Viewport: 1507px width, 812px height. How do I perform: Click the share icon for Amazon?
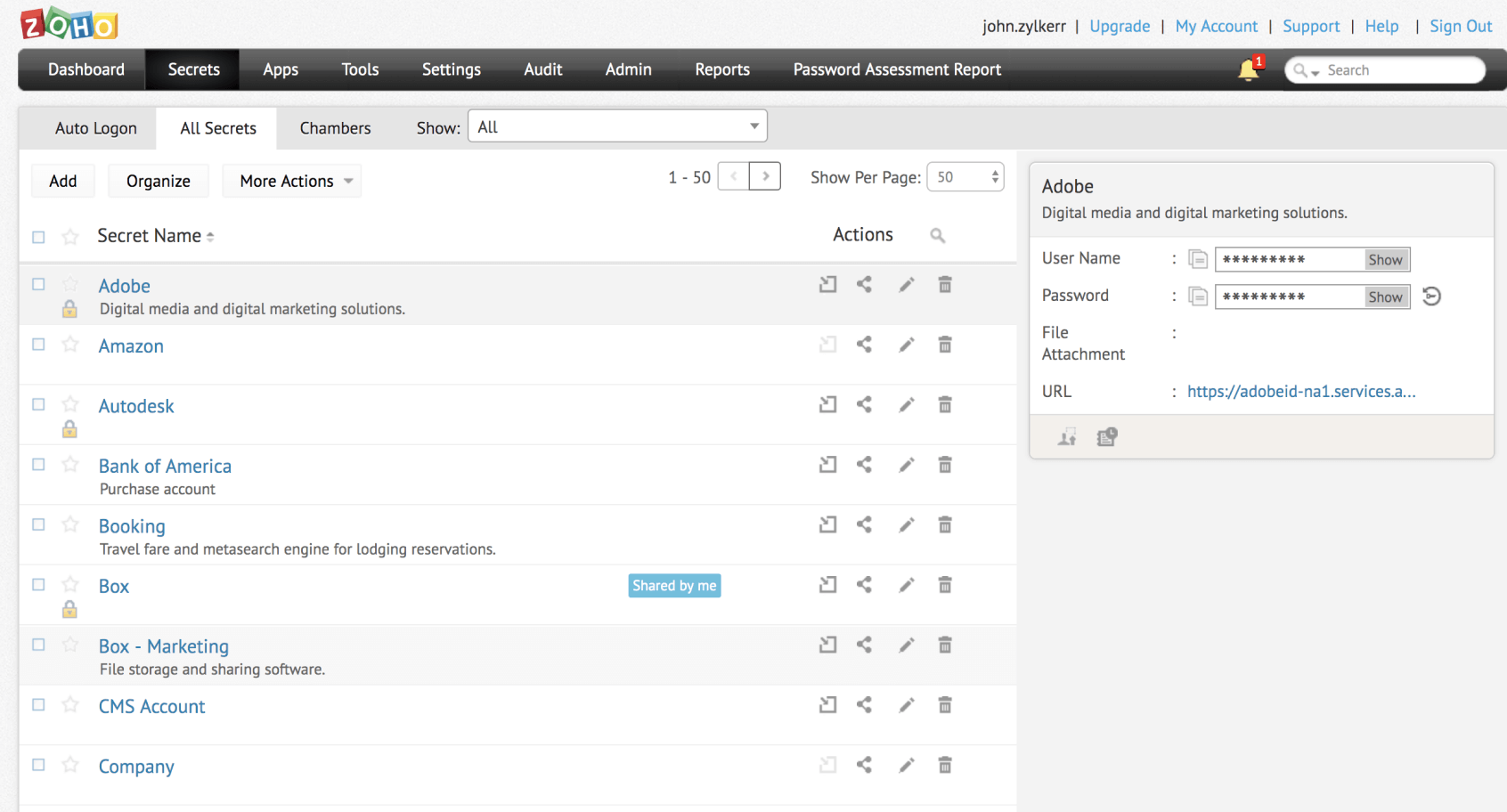pyautogui.click(x=864, y=345)
